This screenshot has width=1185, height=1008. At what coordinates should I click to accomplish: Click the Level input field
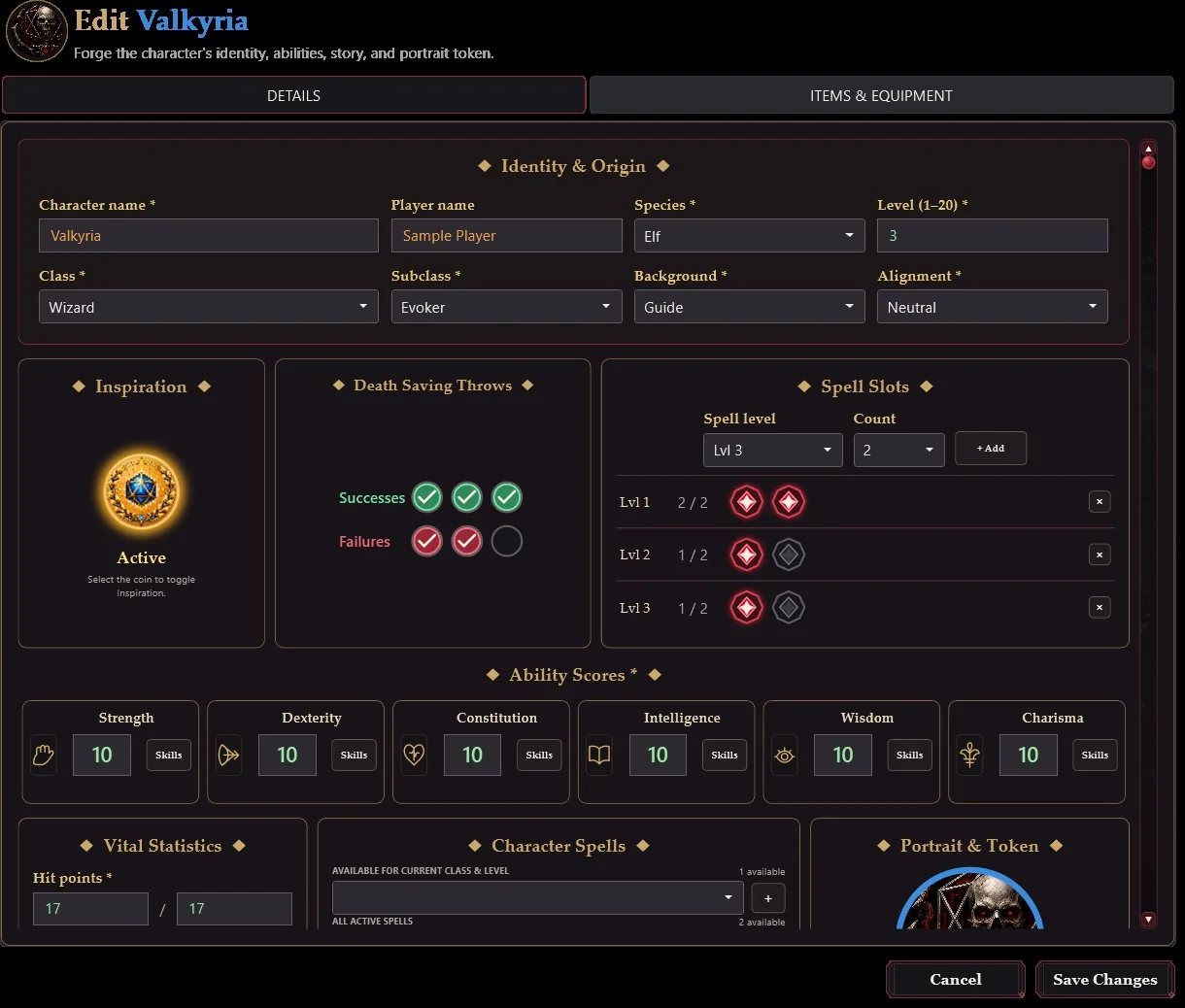pyautogui.click(x=992, y=236)
